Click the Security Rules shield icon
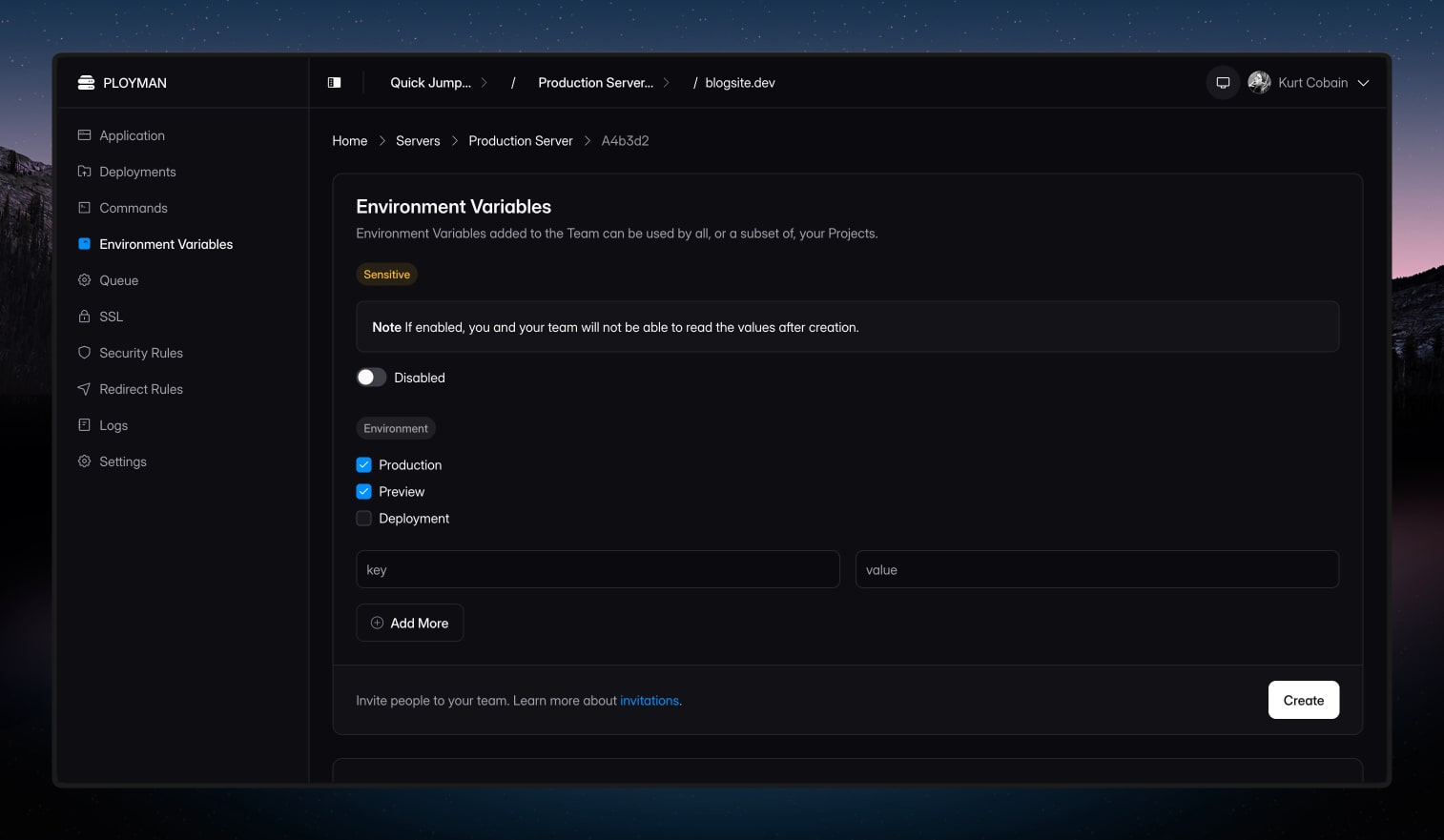 (84, 353)
